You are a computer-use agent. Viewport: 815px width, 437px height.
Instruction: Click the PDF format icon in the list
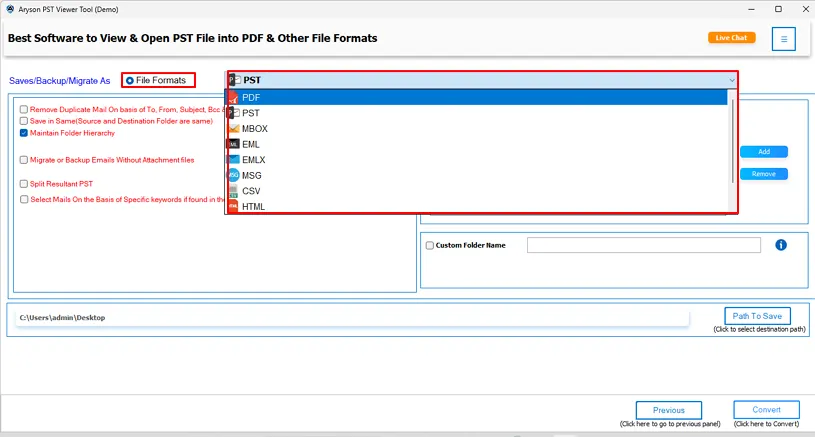pyautogui.click(x=233, y=98)
